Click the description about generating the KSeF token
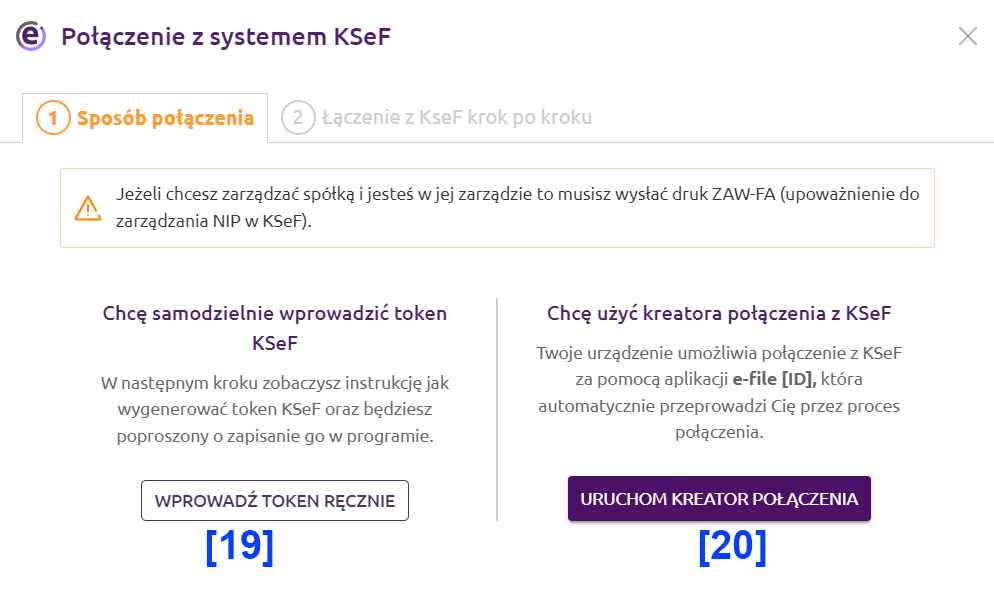 coord(274,410)
